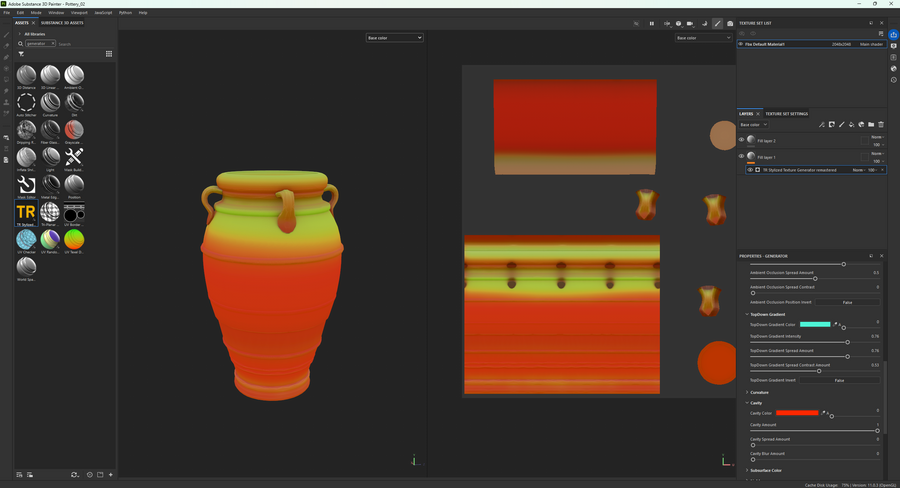Image resolution: width=900 pixels, height=488 pixels.
Task: Delete layer using the trash icon
Action: [881, 125]
